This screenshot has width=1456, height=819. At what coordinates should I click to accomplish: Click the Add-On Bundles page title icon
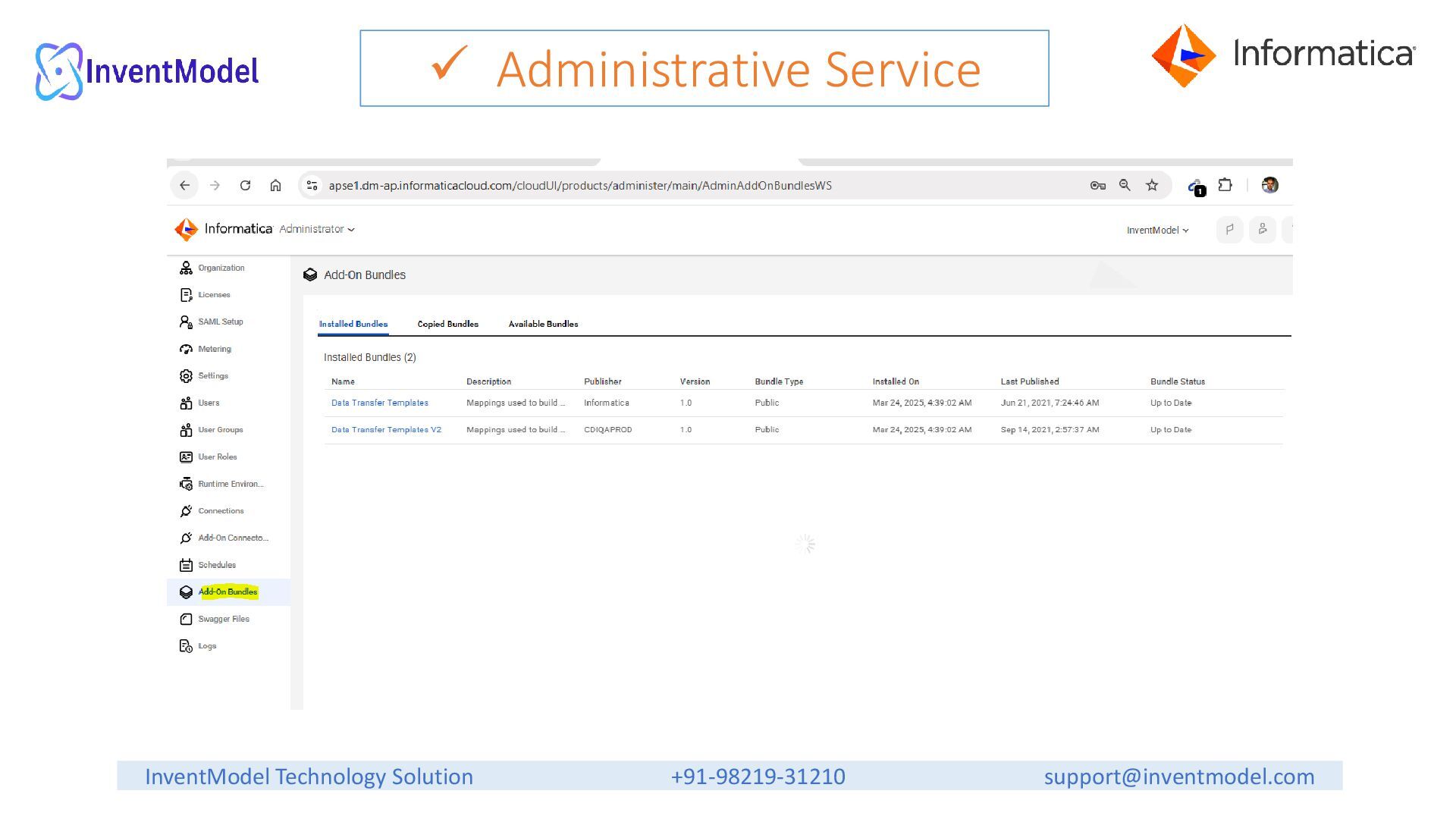point(309,275)
